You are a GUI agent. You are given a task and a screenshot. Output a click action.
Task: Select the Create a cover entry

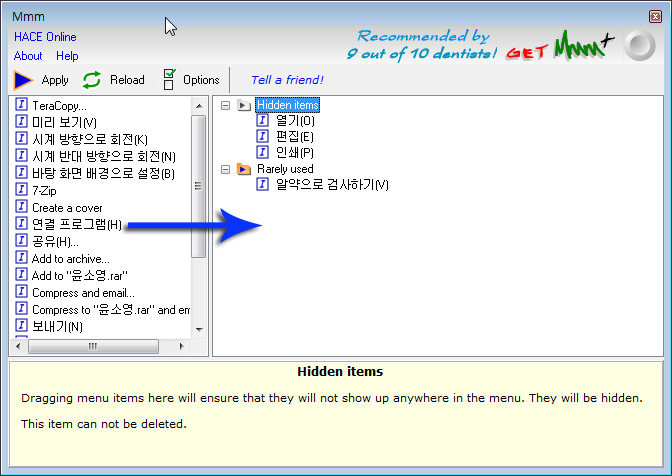click(67, 208)
